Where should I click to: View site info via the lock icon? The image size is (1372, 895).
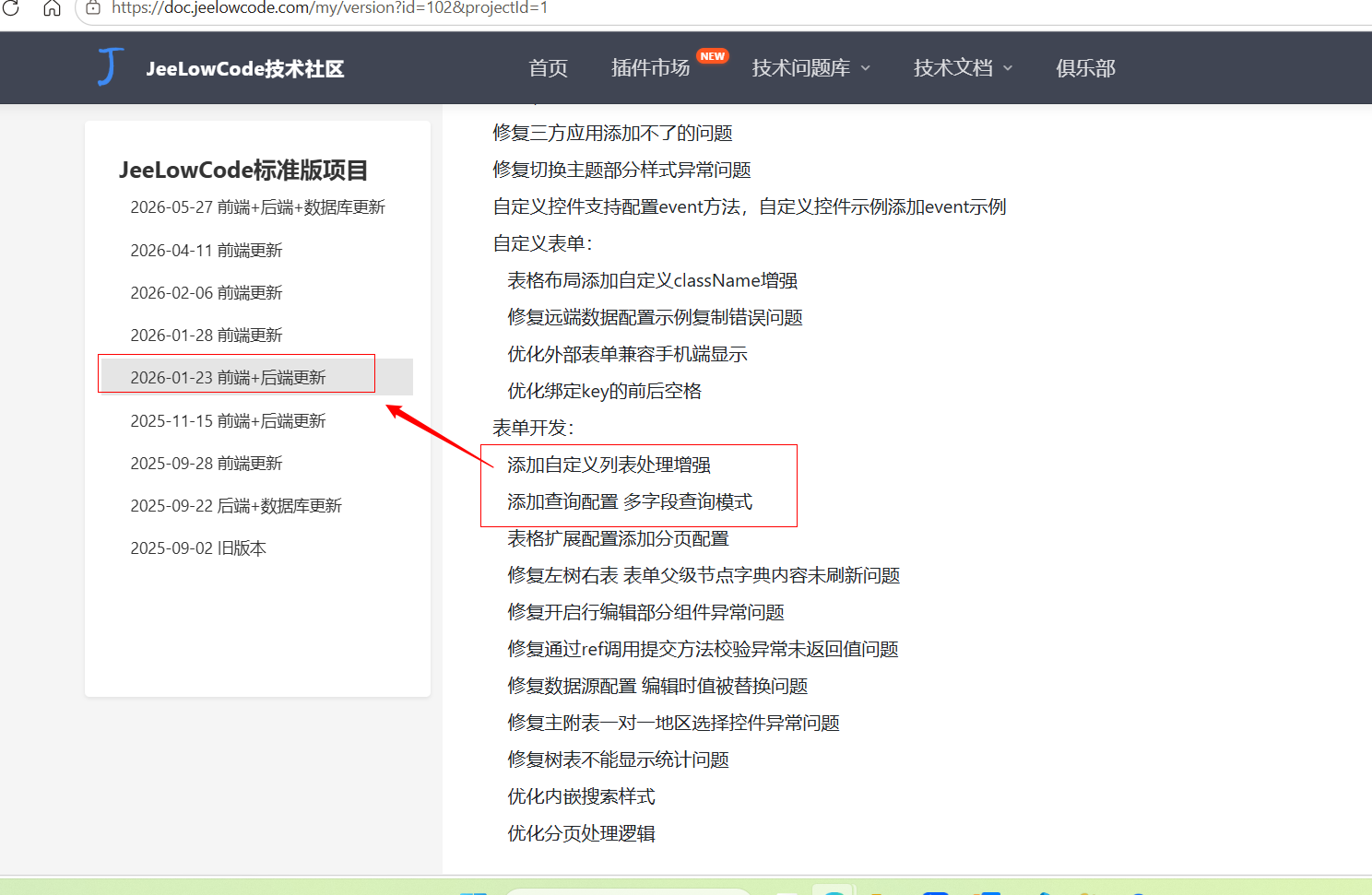point(93,7)
